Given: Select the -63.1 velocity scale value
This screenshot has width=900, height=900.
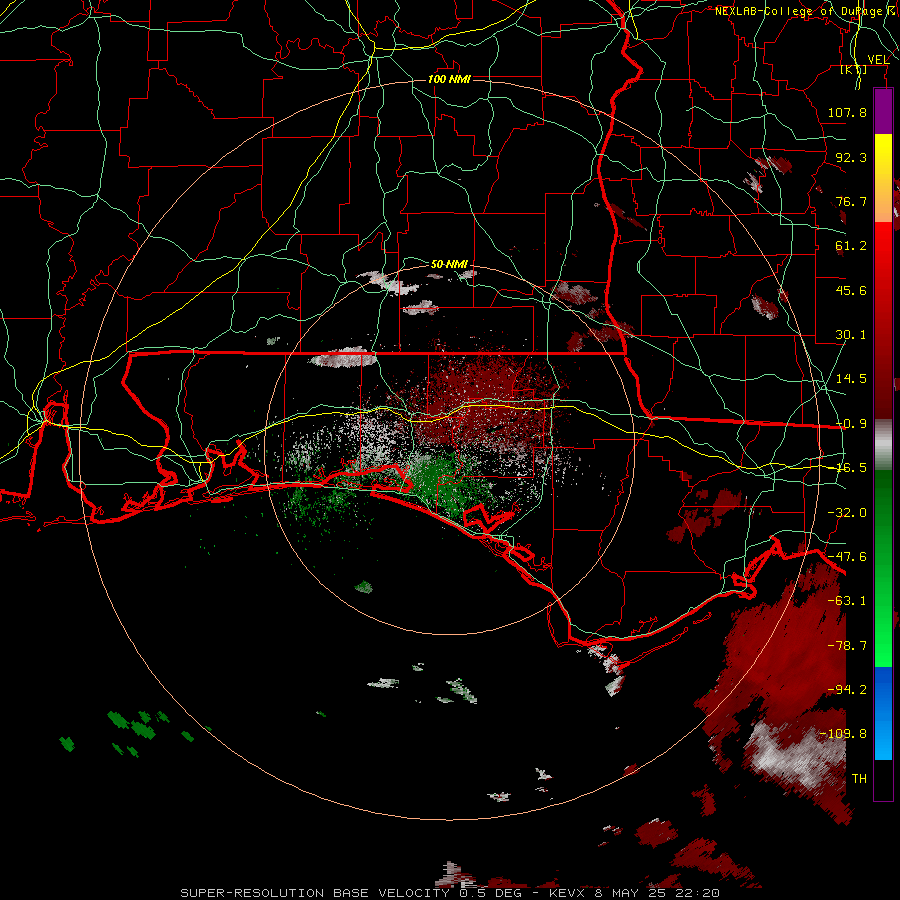Looking at the screenshot, I should (847, 601).
